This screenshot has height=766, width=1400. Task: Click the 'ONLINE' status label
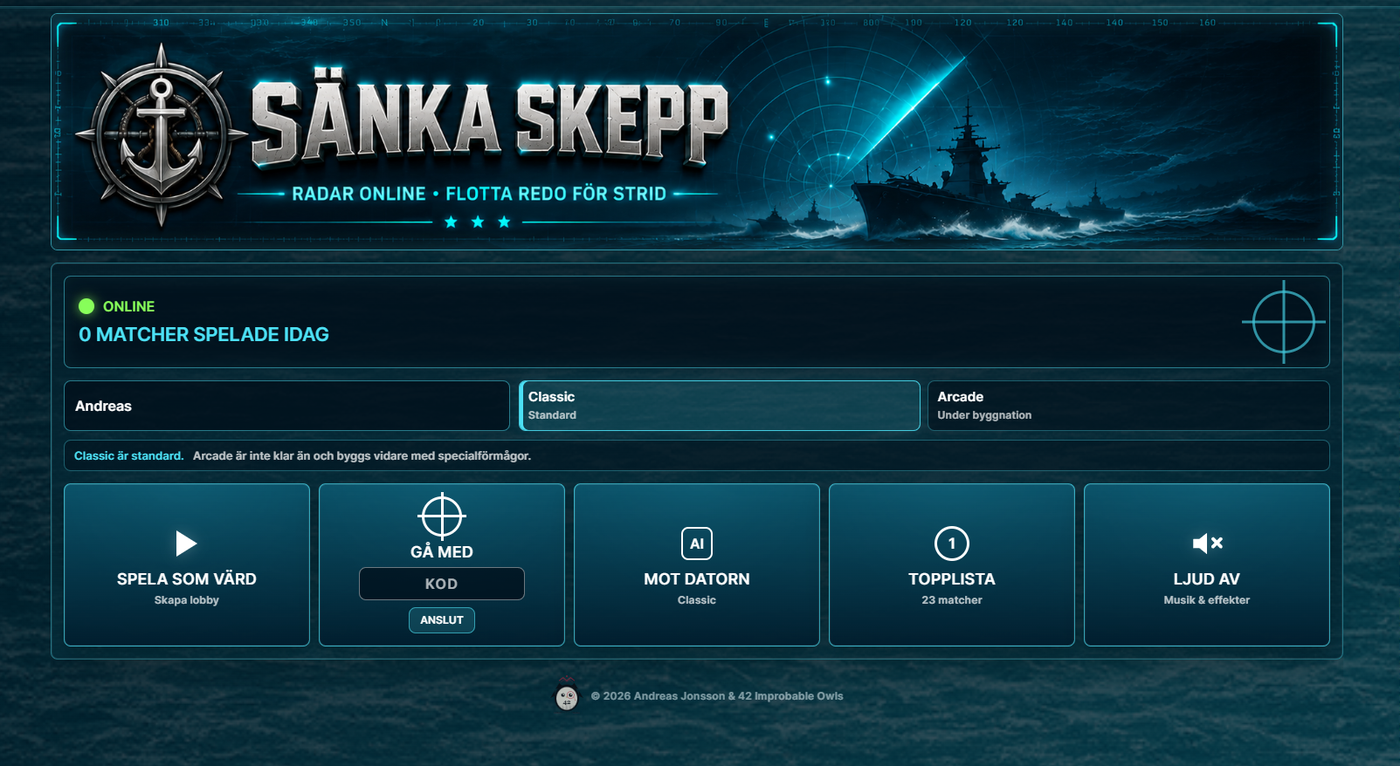129,306
